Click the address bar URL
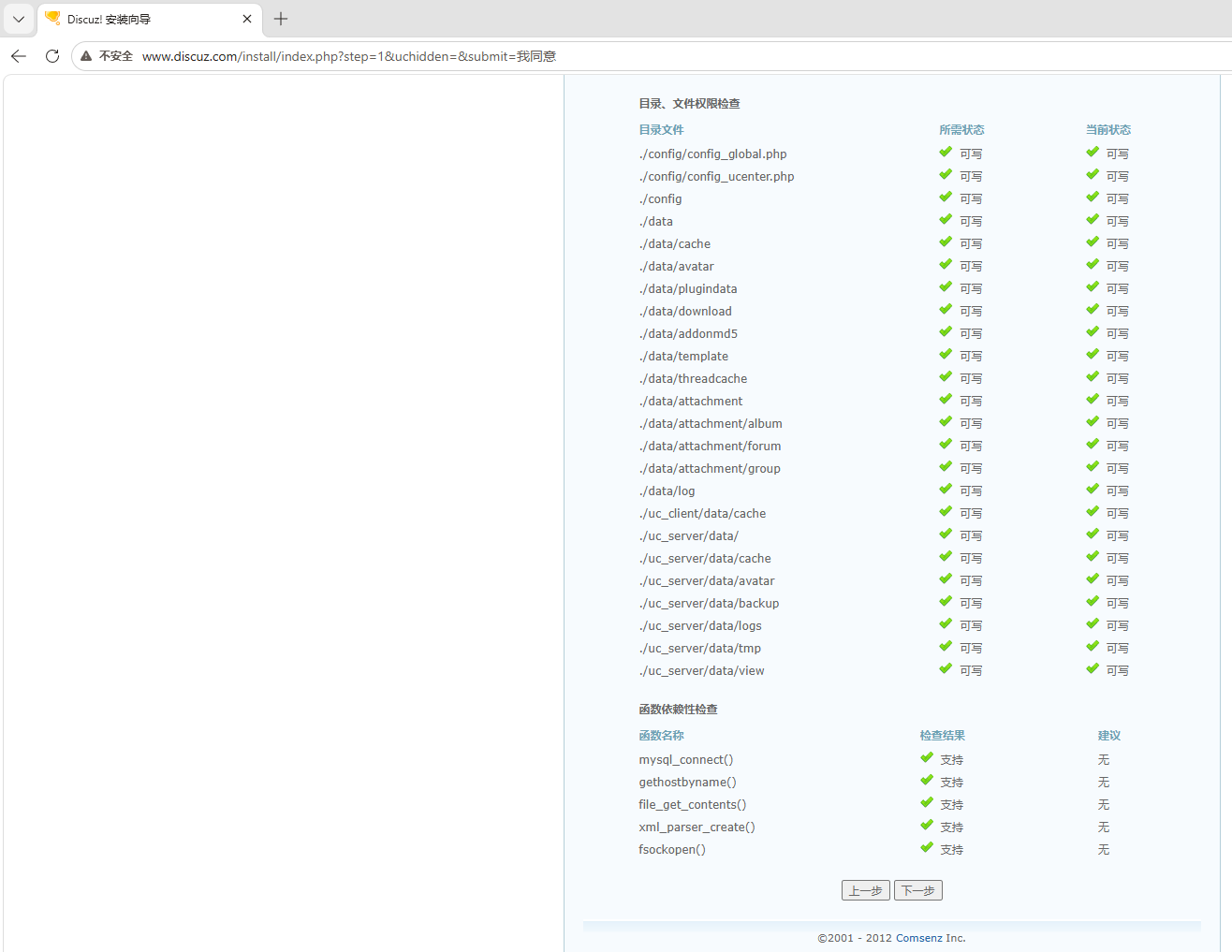This screenshot has height=952, width=1232. pos(349,56)
